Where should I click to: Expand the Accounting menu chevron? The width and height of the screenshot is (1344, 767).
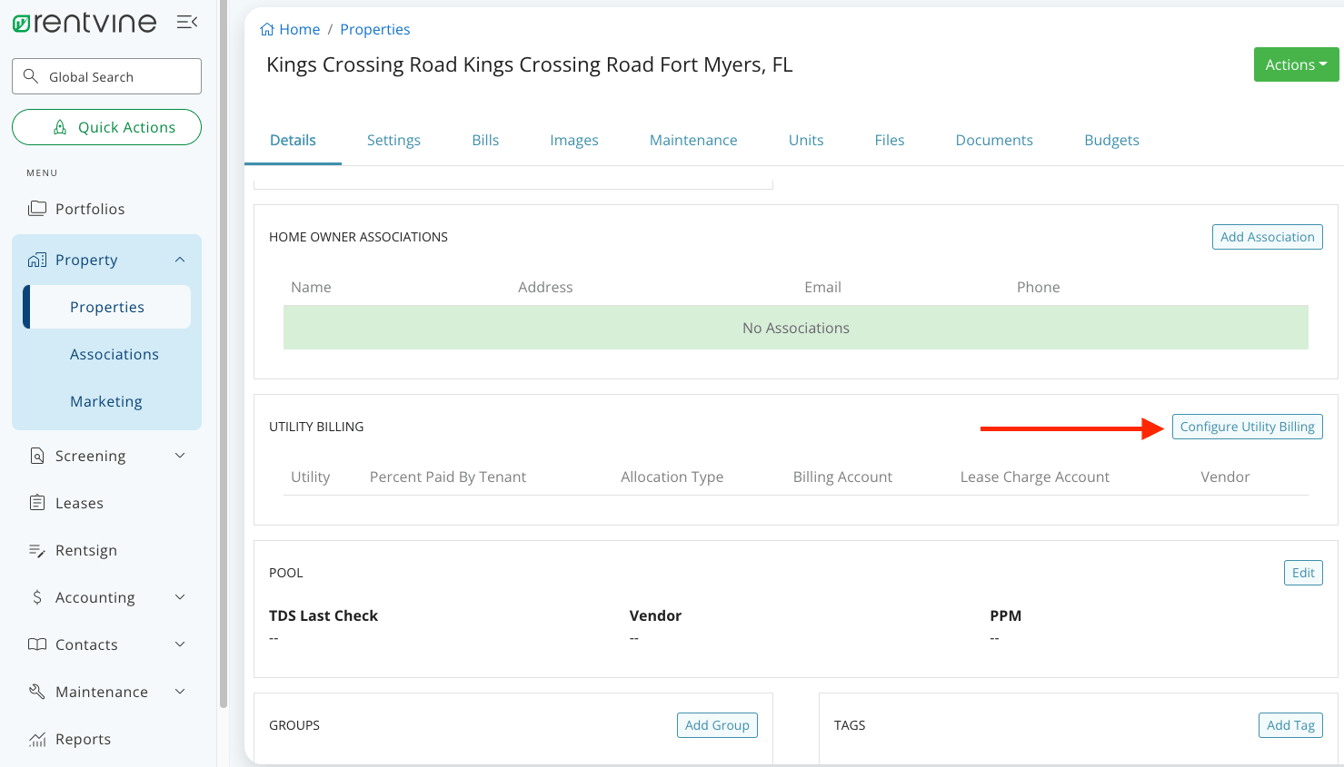[x=179, y=597]
